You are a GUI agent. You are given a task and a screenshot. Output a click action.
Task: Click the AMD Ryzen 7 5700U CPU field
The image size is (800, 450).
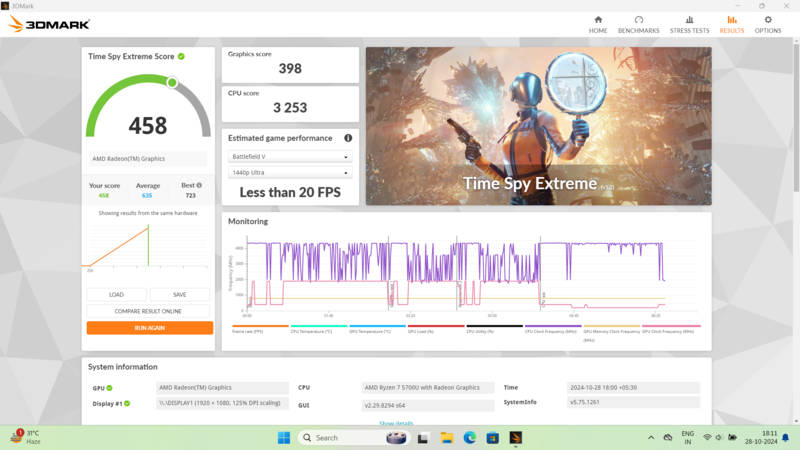[x=428, y=388]
